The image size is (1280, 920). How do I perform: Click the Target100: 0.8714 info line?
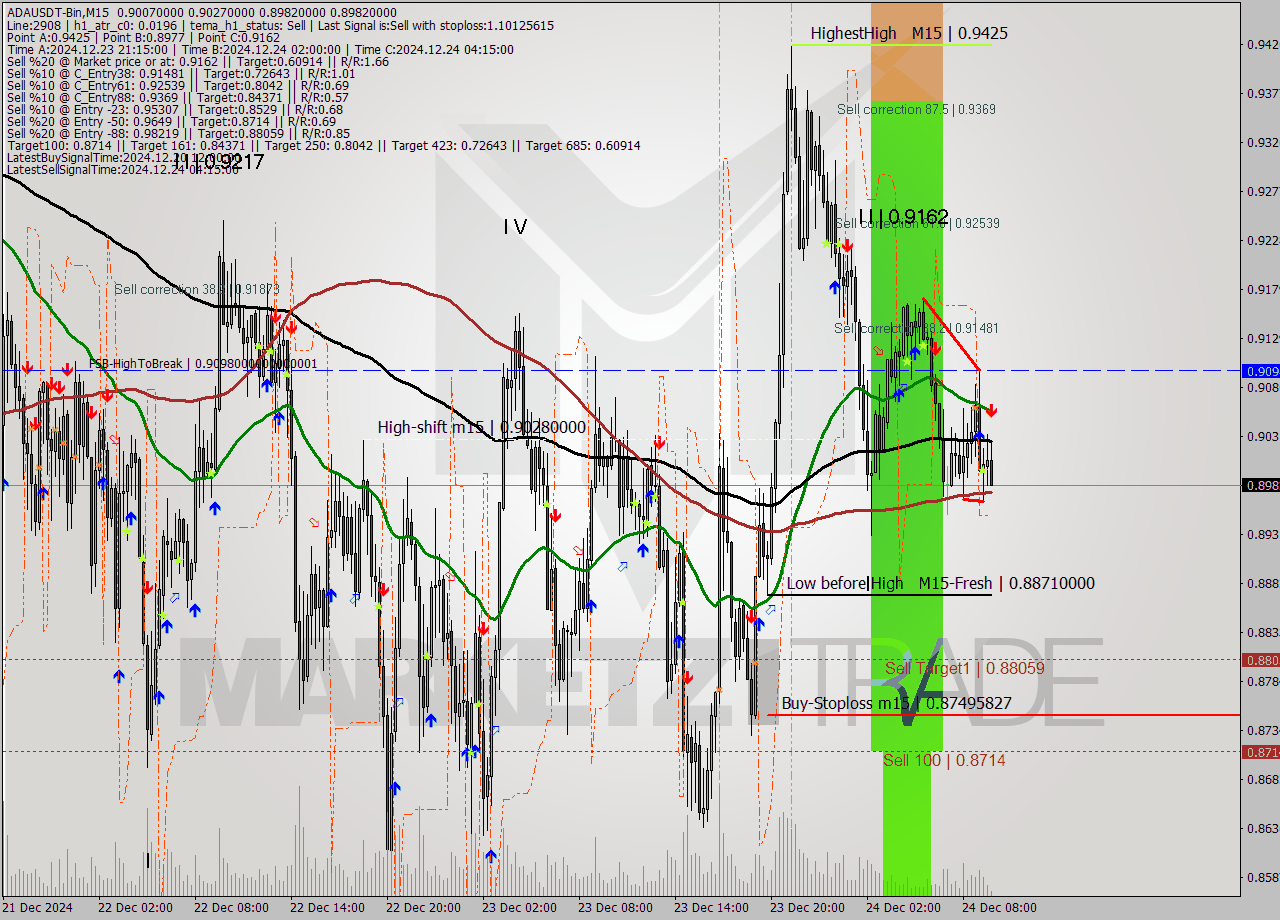tap(323, 145)
